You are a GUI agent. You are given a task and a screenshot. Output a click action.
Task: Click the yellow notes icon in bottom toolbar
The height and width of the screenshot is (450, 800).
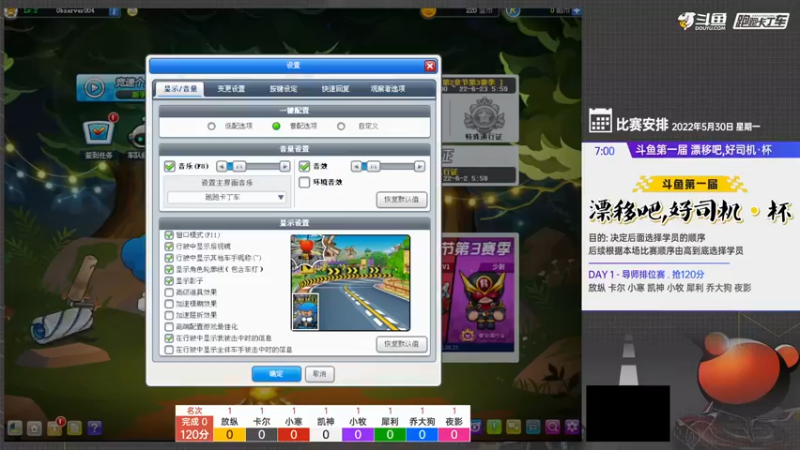pos(74,428)
